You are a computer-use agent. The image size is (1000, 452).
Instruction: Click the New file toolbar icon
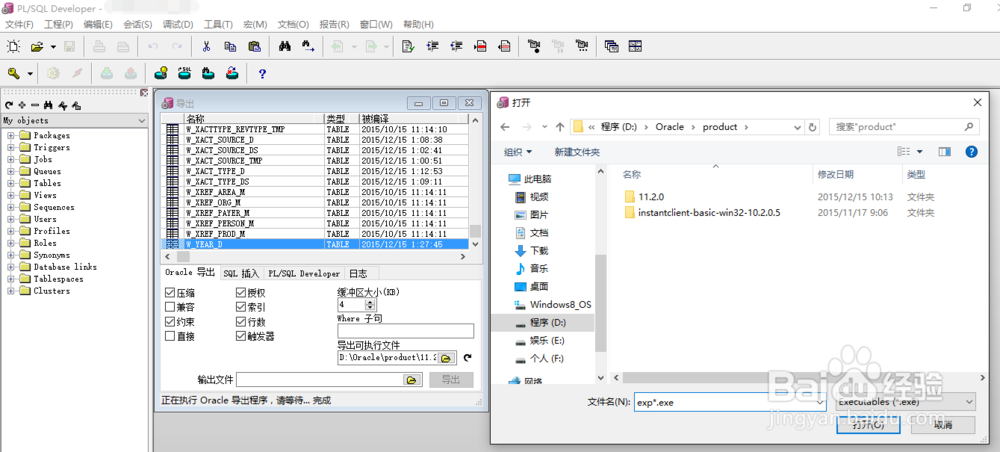point(14,47)
